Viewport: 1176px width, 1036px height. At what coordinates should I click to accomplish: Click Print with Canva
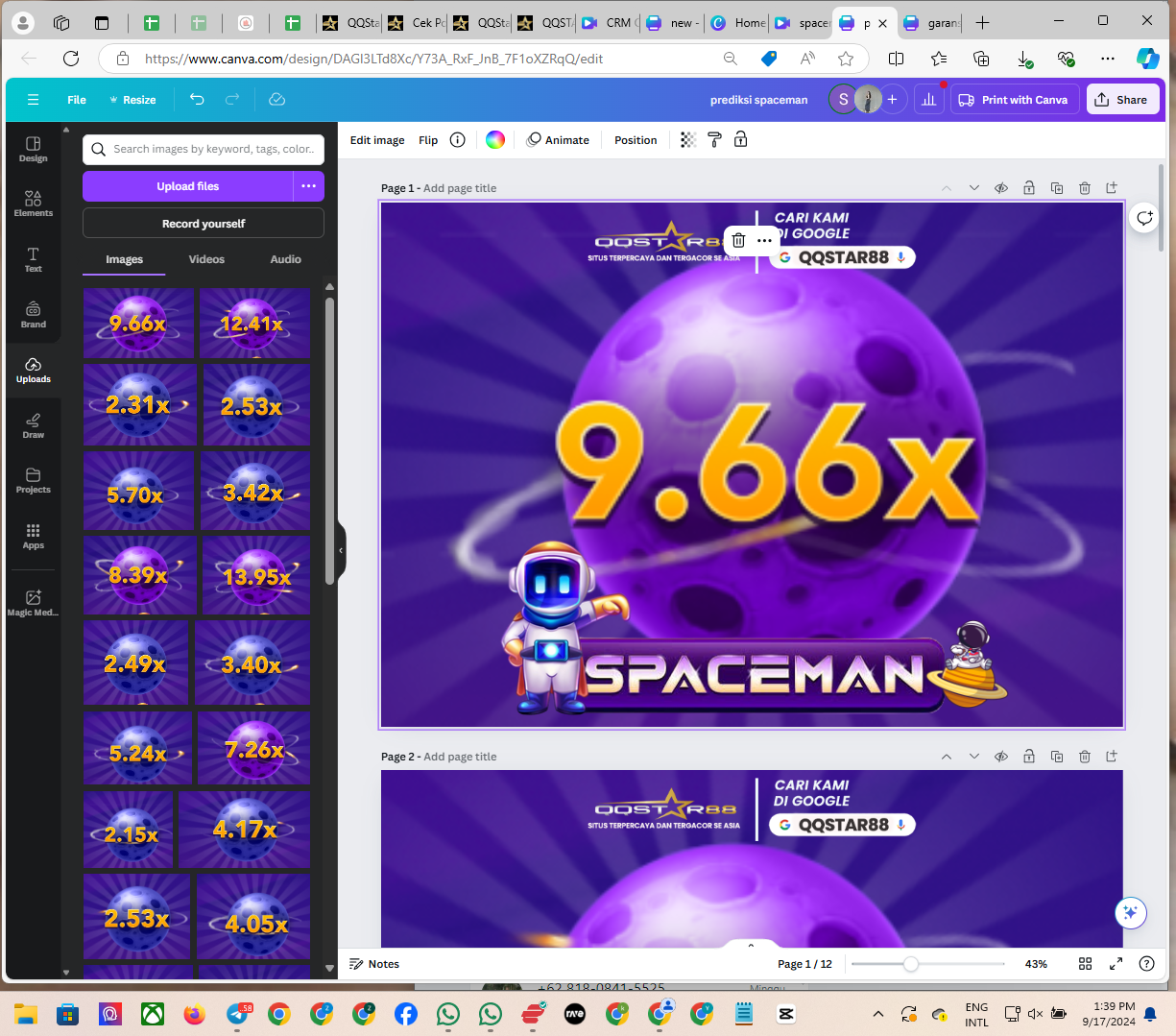tap(1014, 100)
